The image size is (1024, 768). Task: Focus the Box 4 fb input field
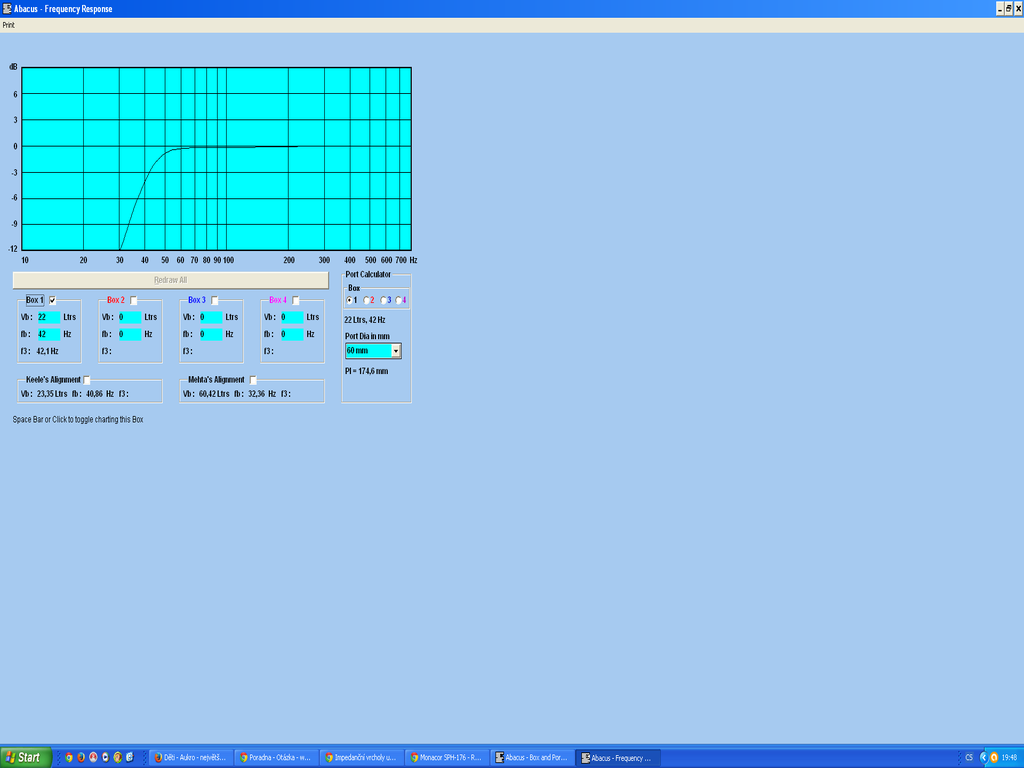tap(292, 334)
